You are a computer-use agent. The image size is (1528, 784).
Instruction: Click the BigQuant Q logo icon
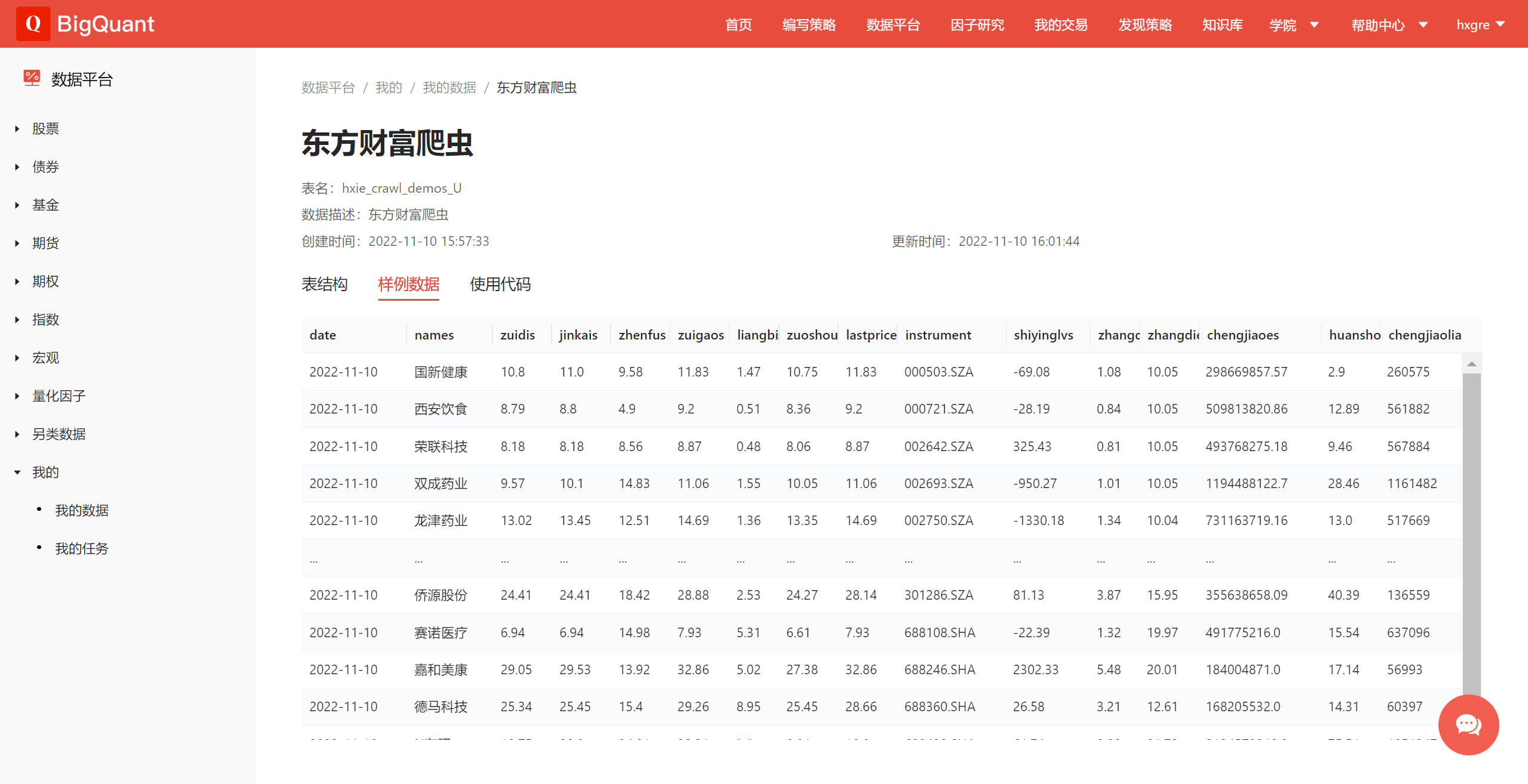[x=33, y=24]
